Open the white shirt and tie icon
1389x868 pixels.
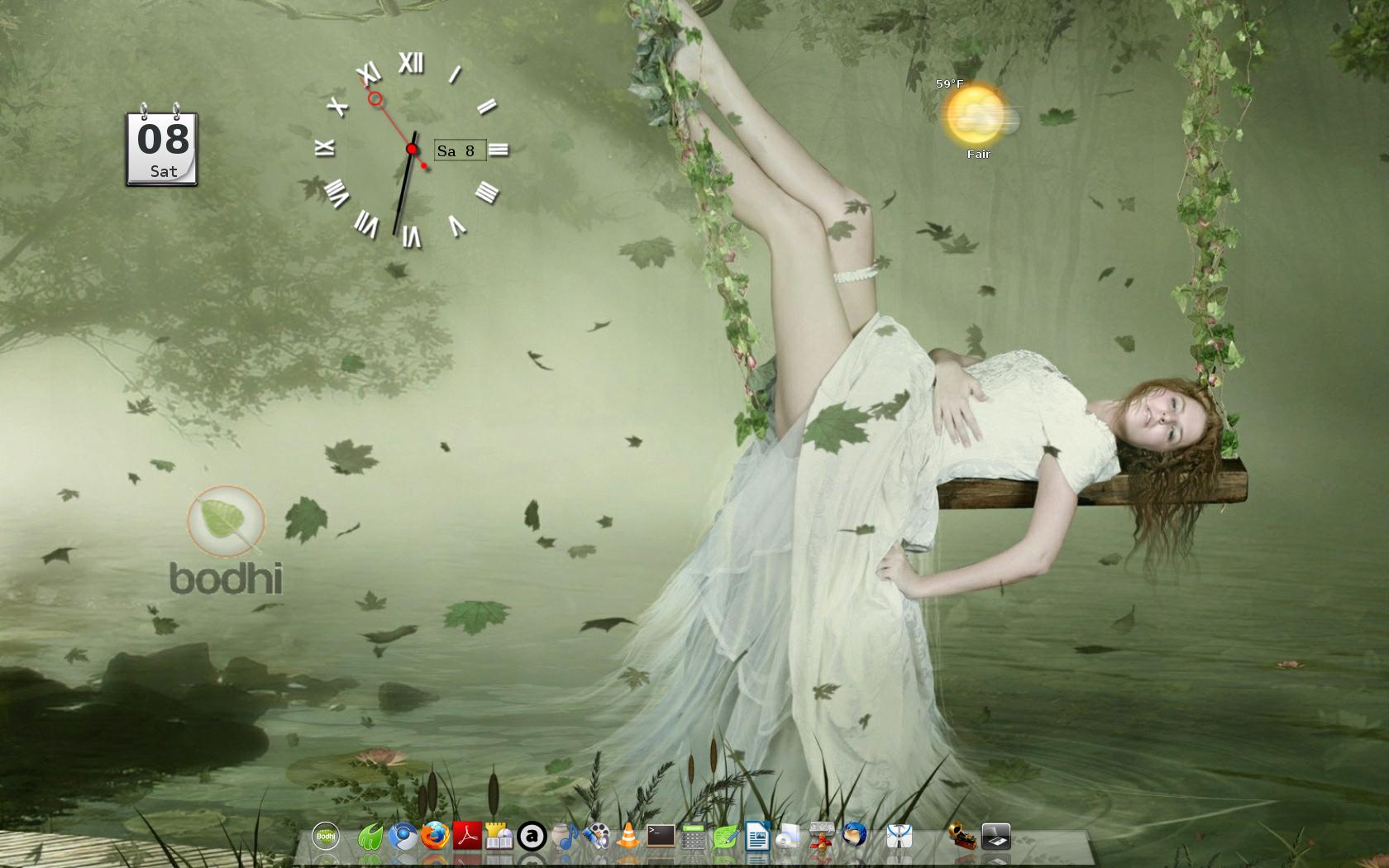pos(899,837)
